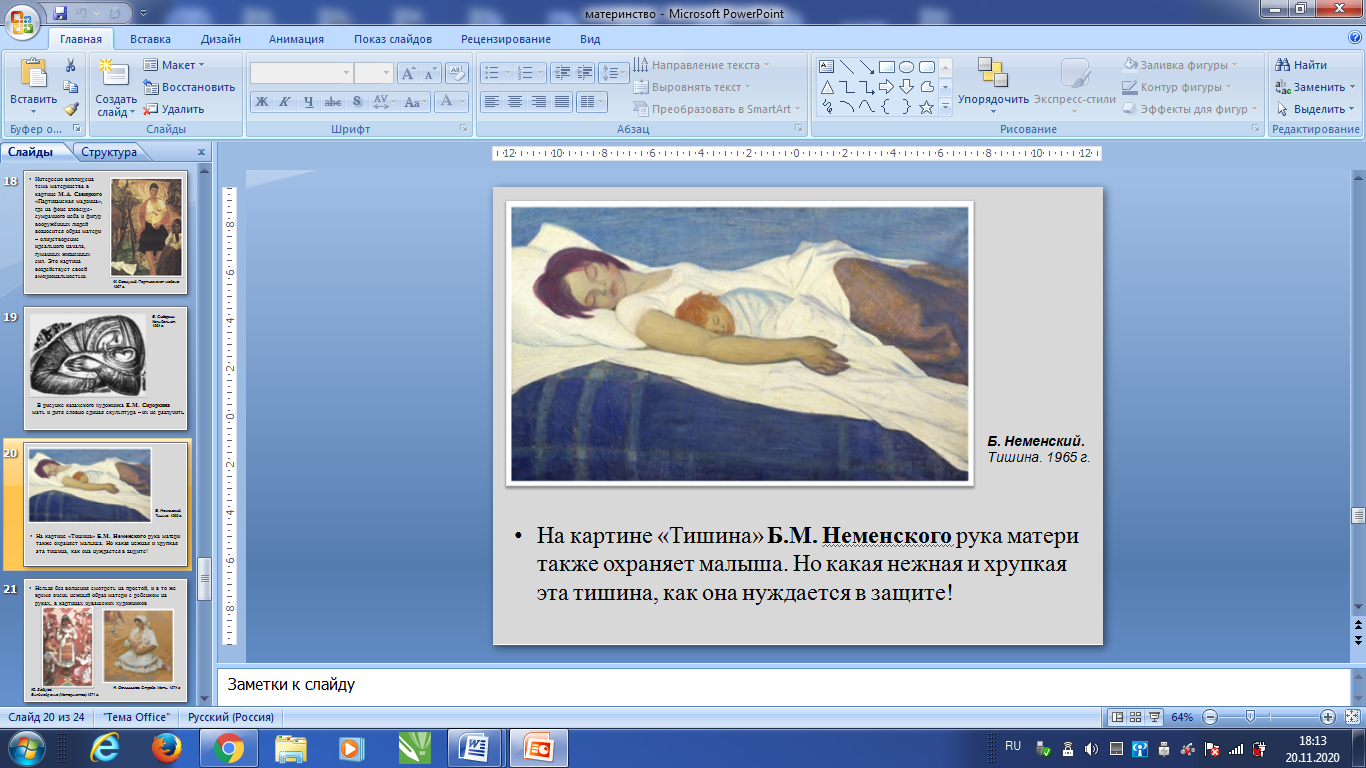The height and width of the screenshot is (768, 1366).
Task: Select the oval shape in the shapes gallery
Action: (906, 67)
